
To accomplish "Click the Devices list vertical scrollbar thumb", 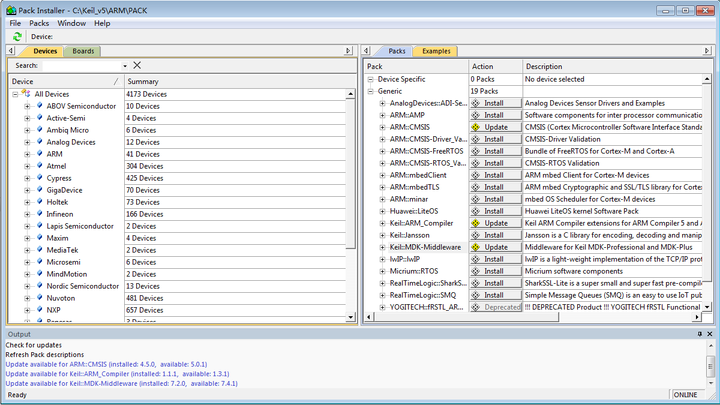I will [350, 174].
